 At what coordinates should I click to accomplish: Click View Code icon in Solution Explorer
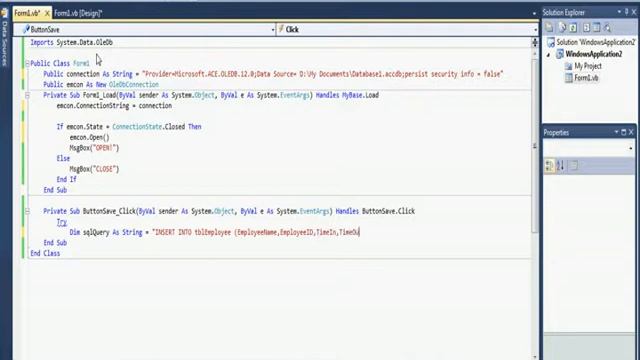click(587, 28)
